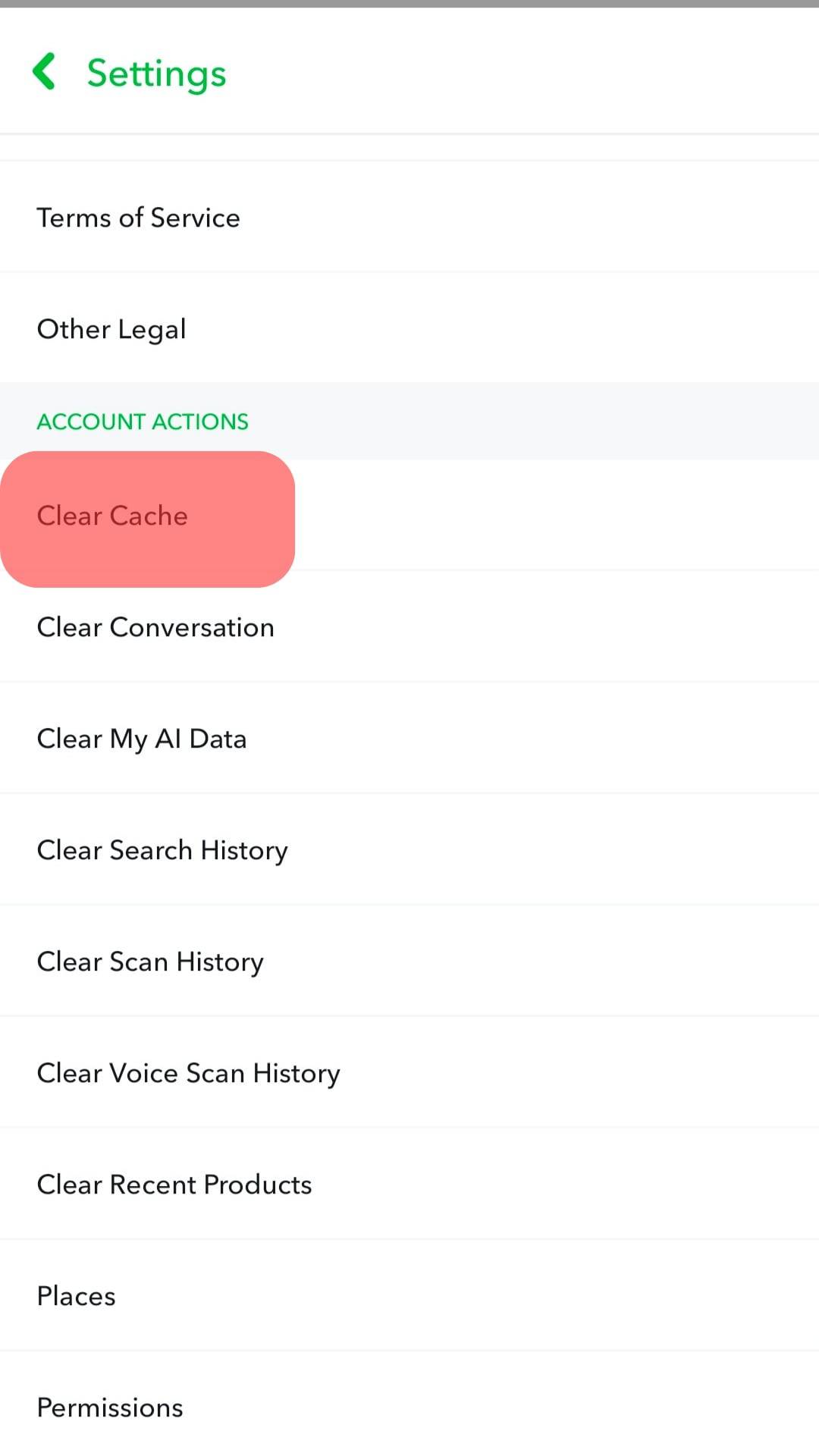Choose Clear Conversation

[155, 628]
